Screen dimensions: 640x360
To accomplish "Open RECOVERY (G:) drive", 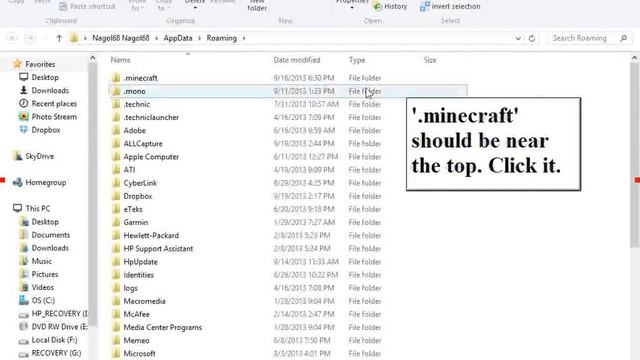I will coord(56,353).
